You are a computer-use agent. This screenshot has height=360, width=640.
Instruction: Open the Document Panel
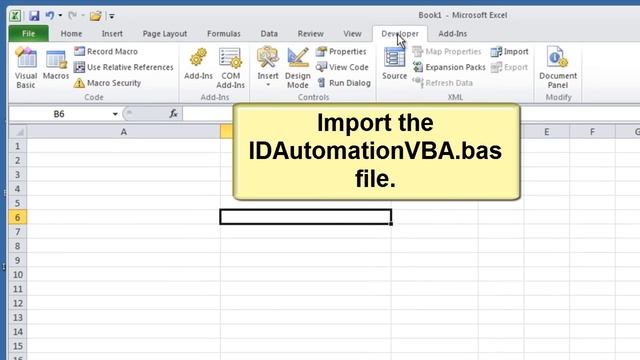pos(558,68)
